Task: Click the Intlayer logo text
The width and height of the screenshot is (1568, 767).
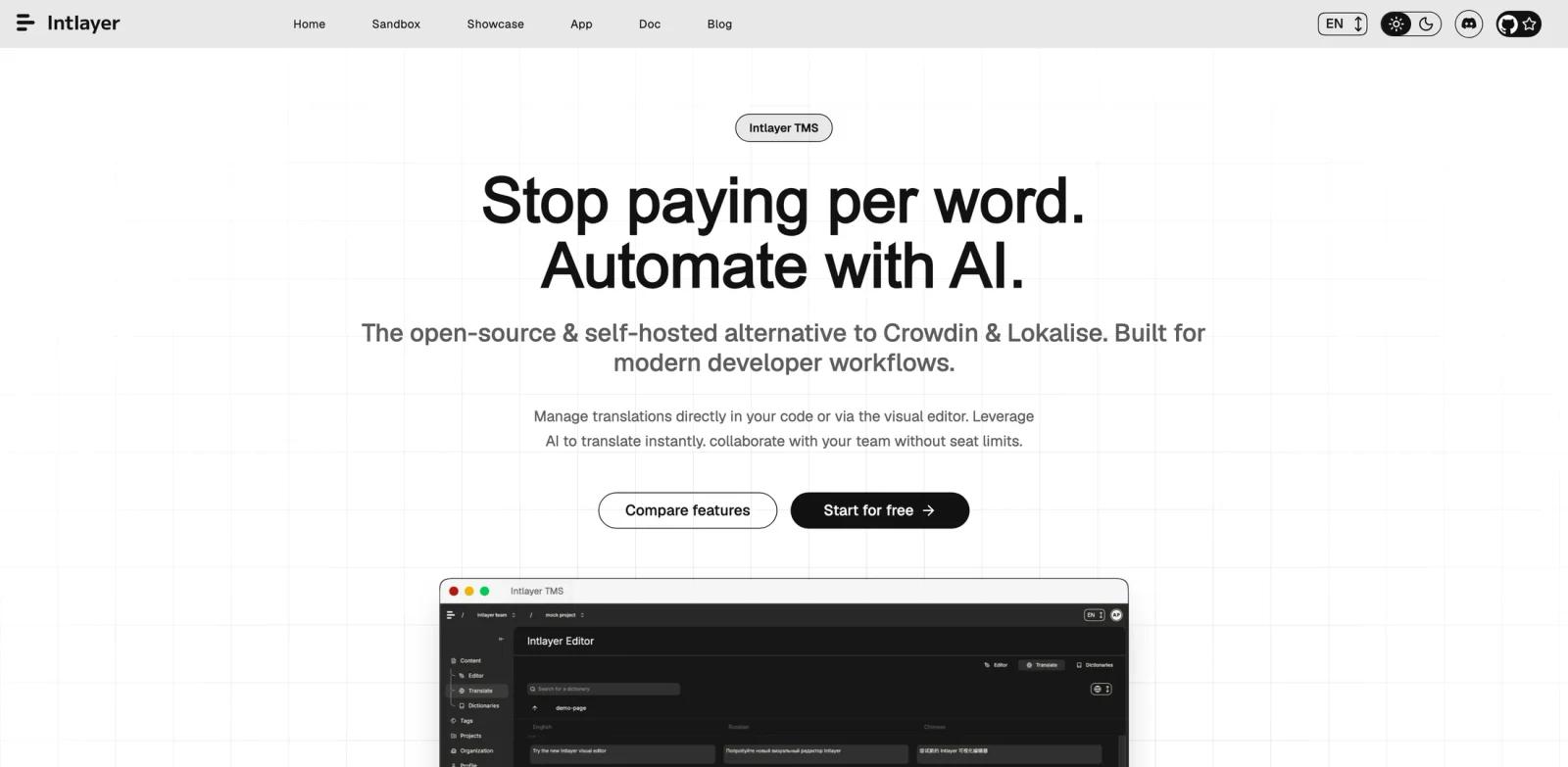Action: [x=83, y=23]
